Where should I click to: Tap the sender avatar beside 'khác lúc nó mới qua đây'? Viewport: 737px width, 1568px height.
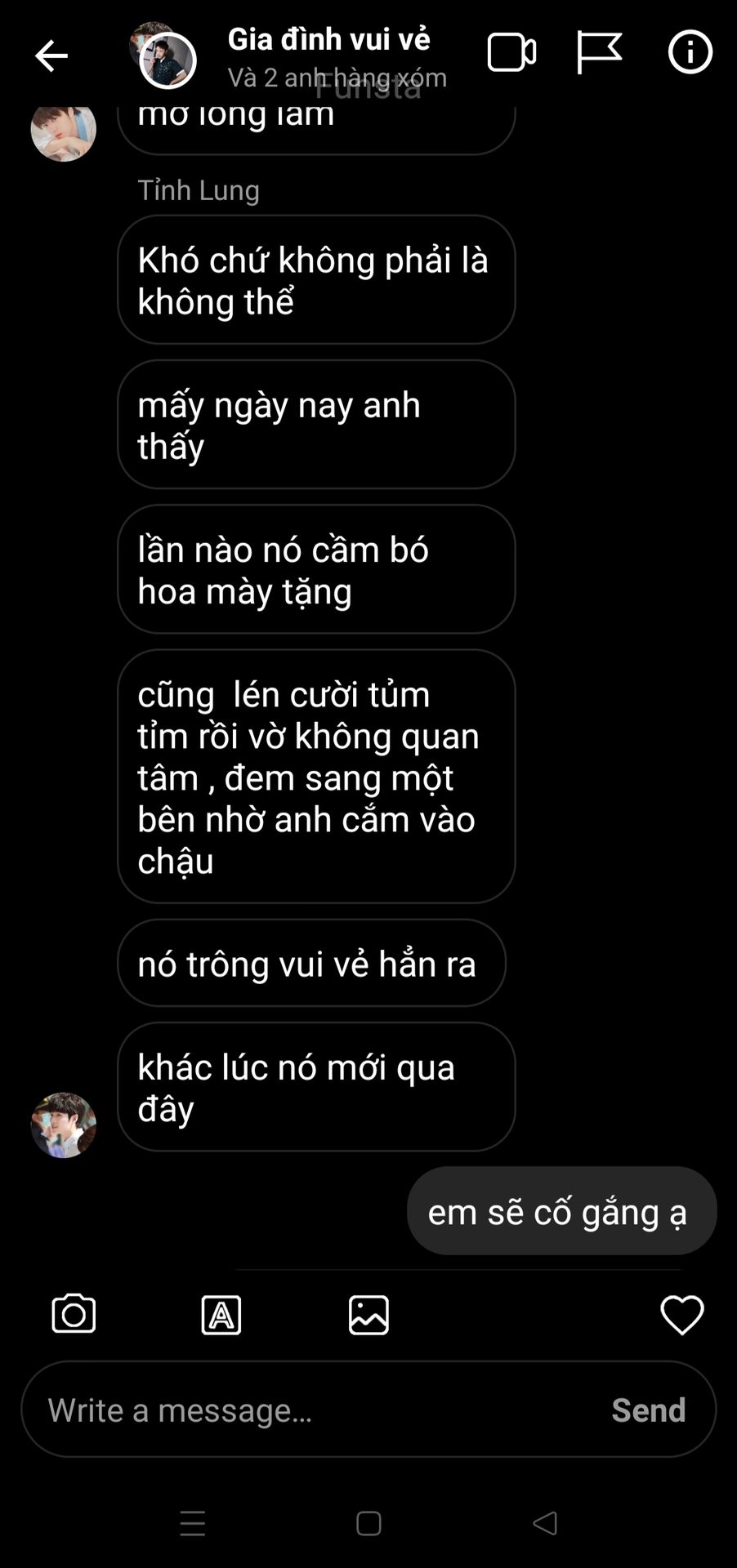(x=63, y=1125)
